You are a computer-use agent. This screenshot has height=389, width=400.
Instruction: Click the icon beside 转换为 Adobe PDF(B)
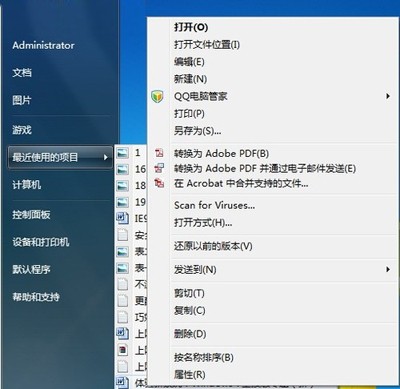click(159, 153)
